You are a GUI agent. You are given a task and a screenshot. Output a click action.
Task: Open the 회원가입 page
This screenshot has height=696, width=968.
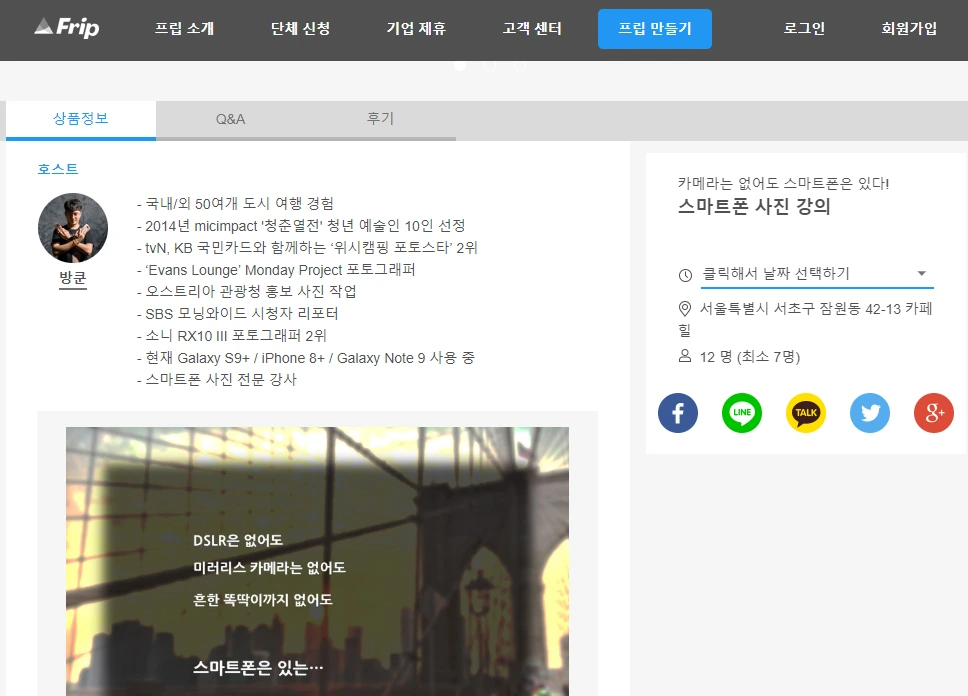point(908,29)
